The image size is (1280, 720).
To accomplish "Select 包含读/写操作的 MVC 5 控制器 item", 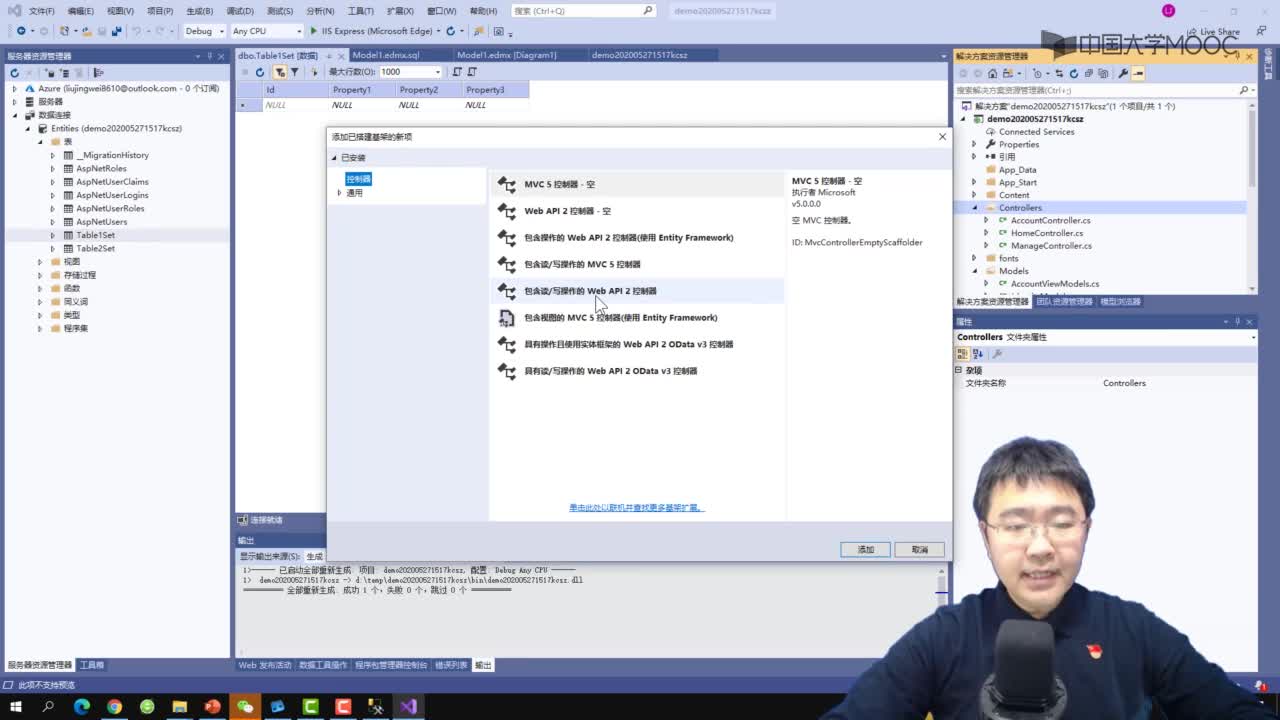I will click(x=637, y=264).
